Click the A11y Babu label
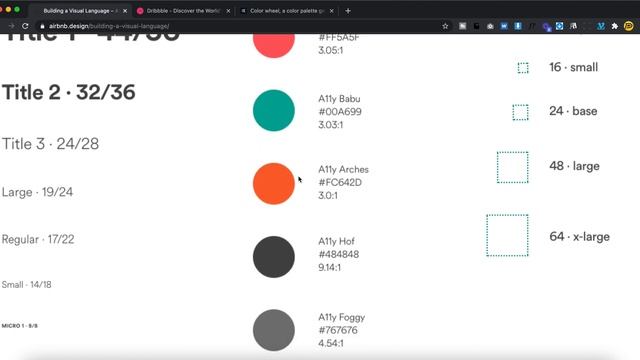Image resolution: width=640 pixels, height=360 pixels. tap(339, 99)
